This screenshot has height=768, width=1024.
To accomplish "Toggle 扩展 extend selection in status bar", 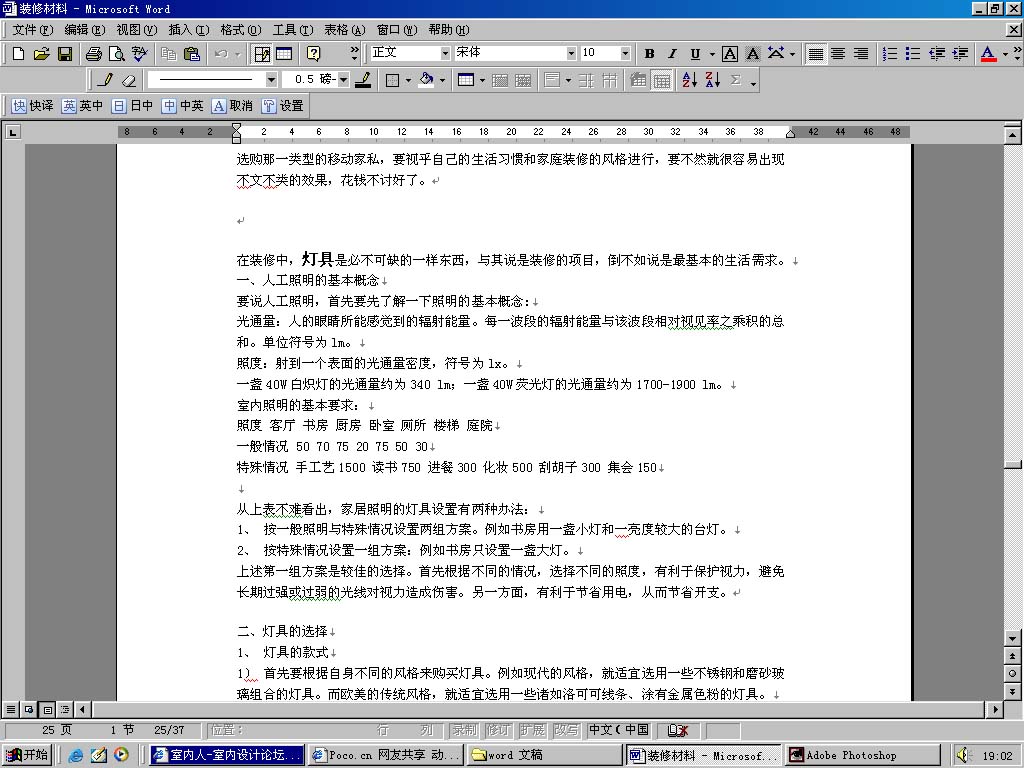I will pyautogui.click(x=532, y=729).
